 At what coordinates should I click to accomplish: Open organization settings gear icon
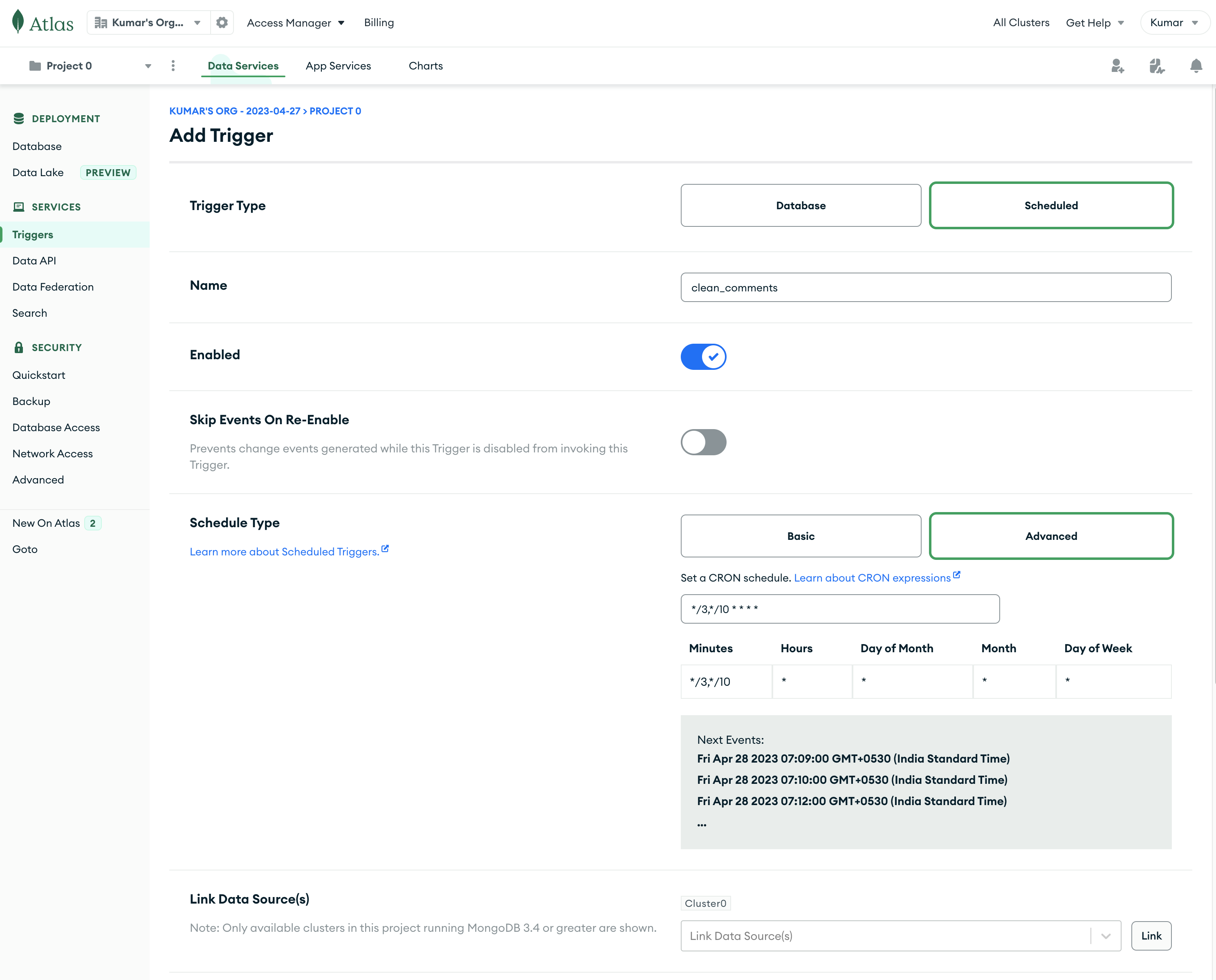pos(222,22)
